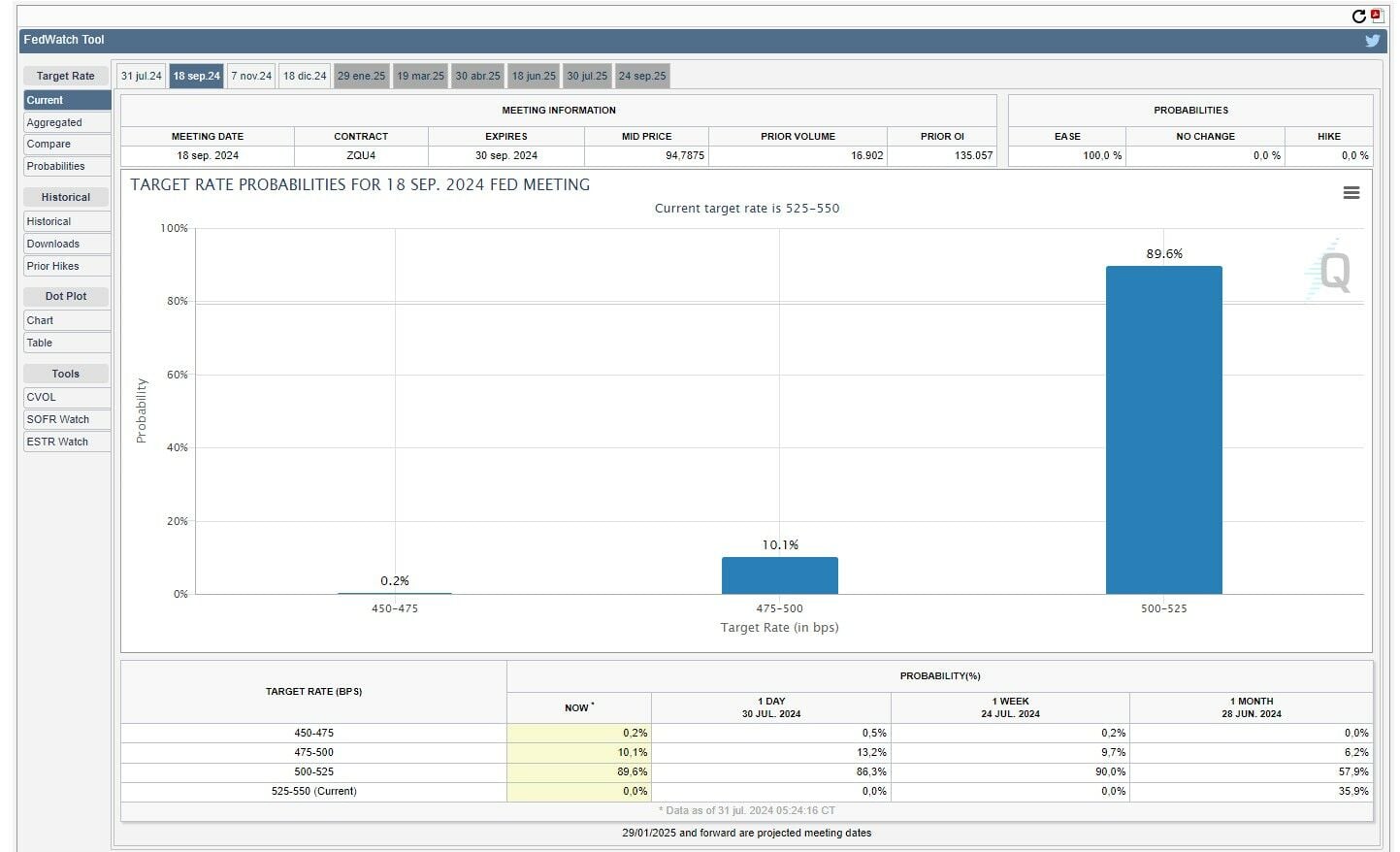Image resolution: width=1400 pixels, height=852 pixels.
Task: Click the 500-525 bar in chart
Action: 1163,430
